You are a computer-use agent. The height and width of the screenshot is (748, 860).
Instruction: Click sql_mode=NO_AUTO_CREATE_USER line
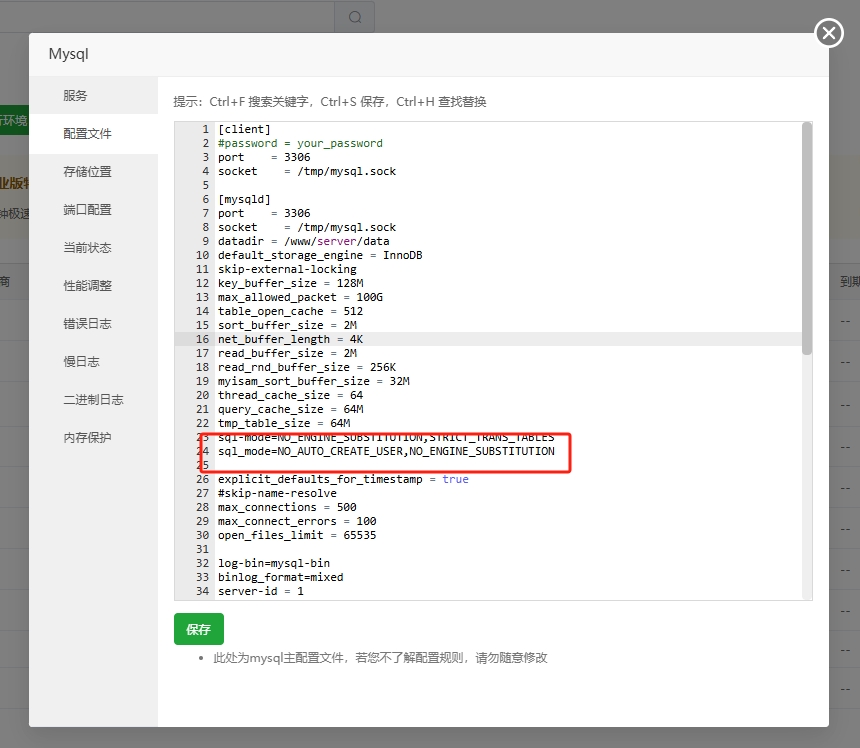point(386,451)
